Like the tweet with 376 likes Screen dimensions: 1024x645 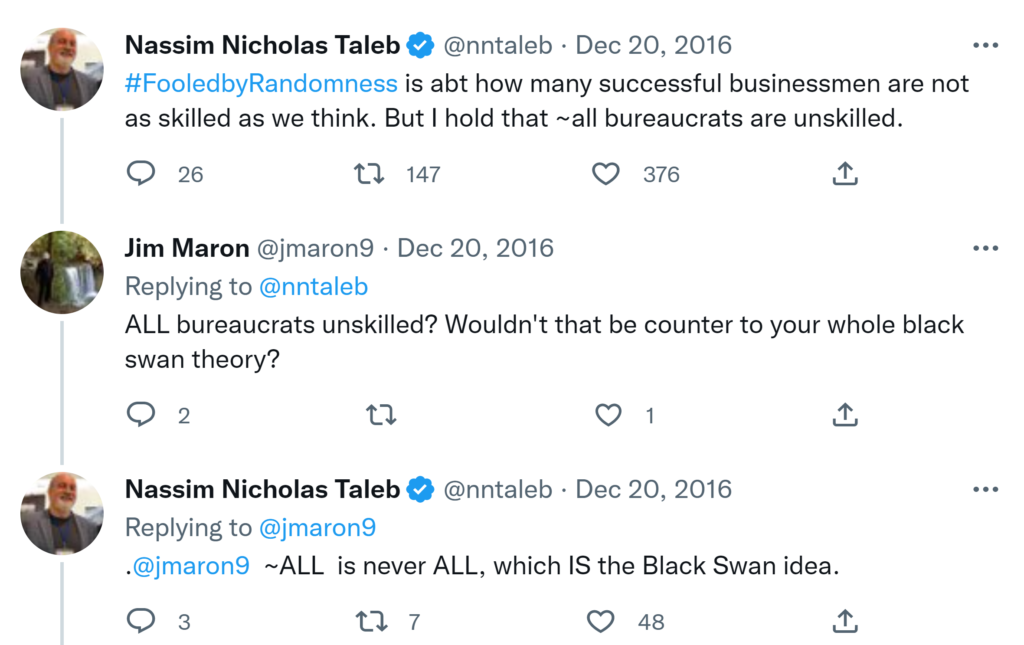(606, 174)
